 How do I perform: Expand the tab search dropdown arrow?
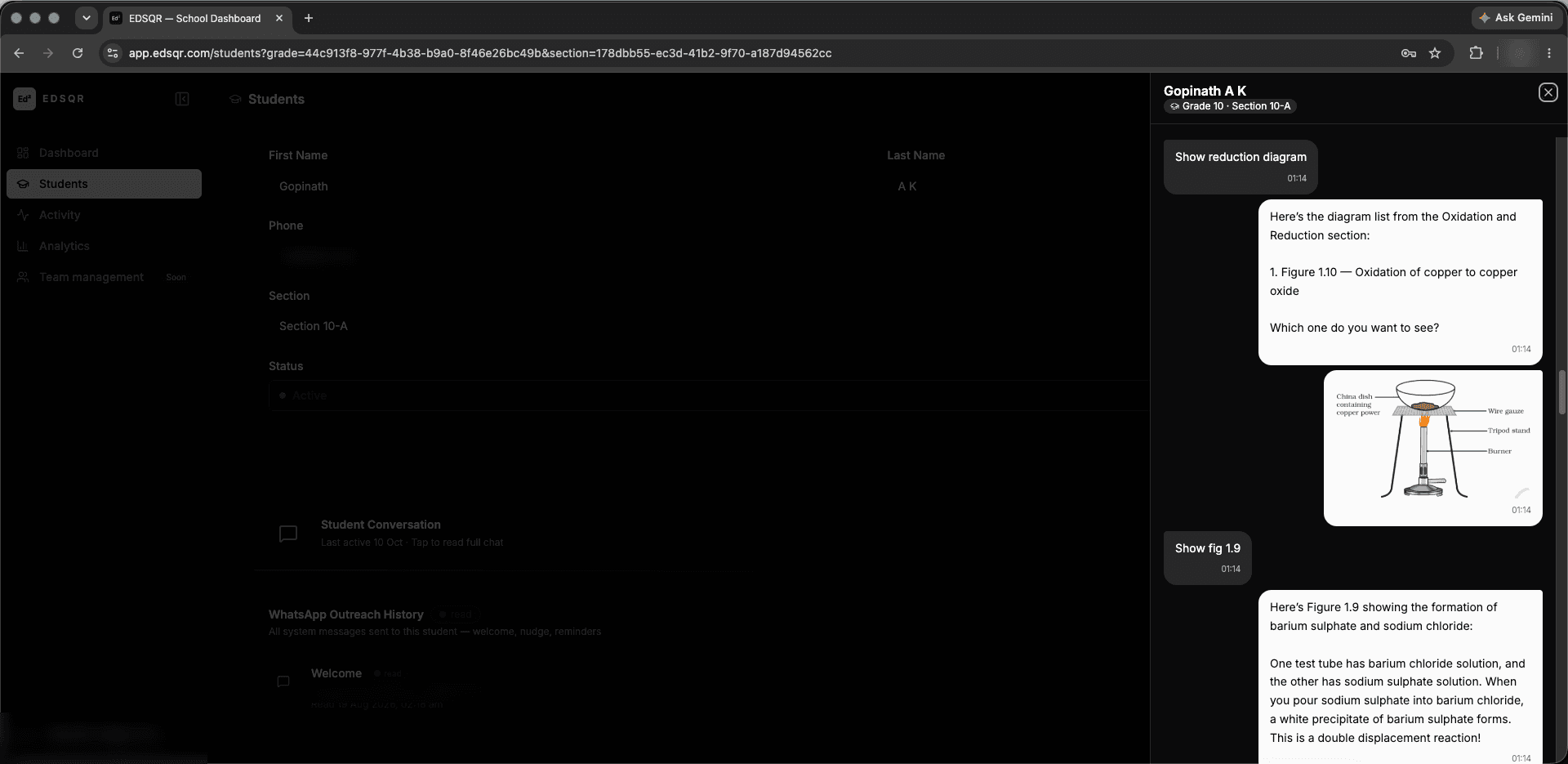coord(86,18)
